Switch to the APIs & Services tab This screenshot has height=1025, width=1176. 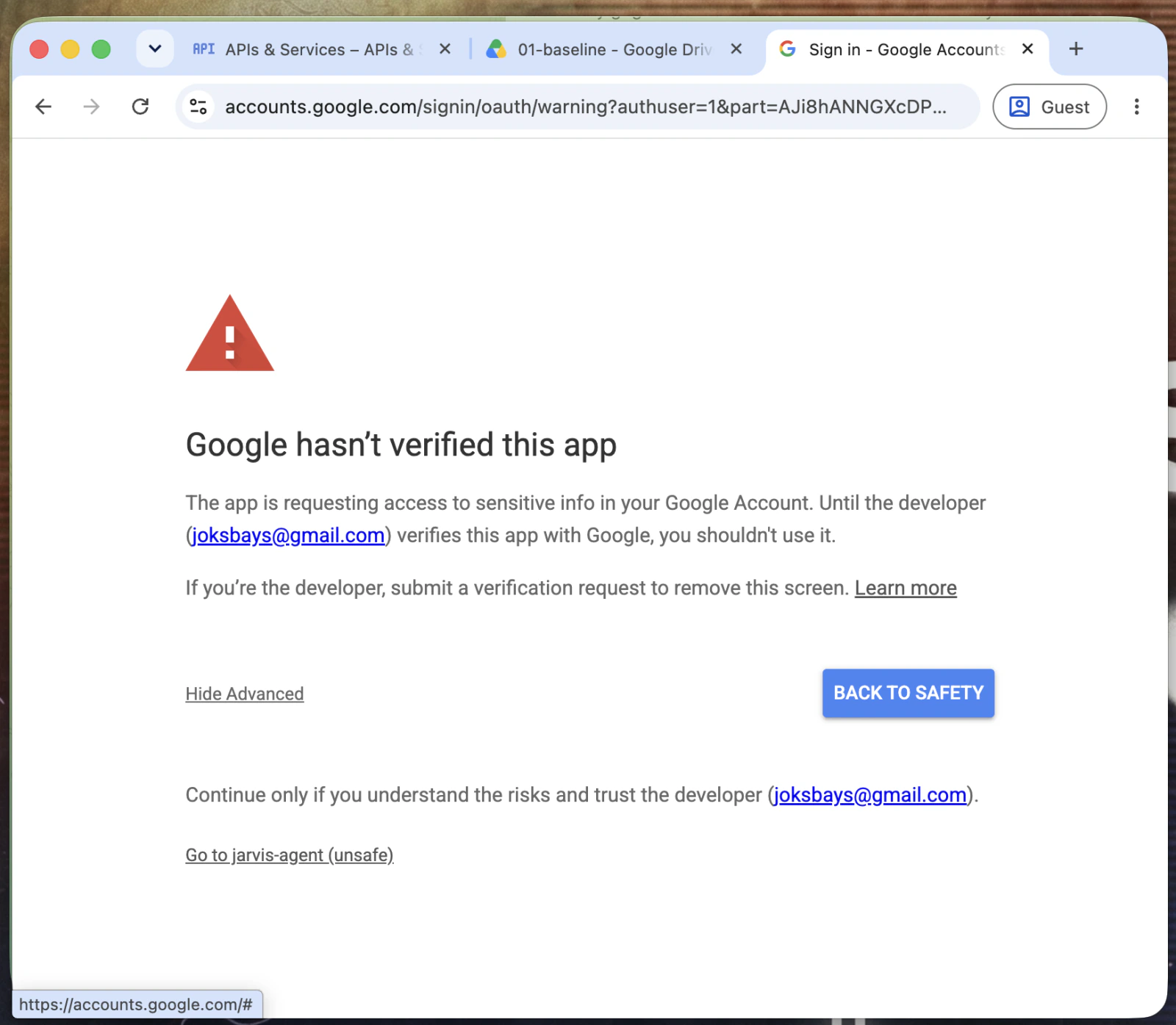coord(320,49)
